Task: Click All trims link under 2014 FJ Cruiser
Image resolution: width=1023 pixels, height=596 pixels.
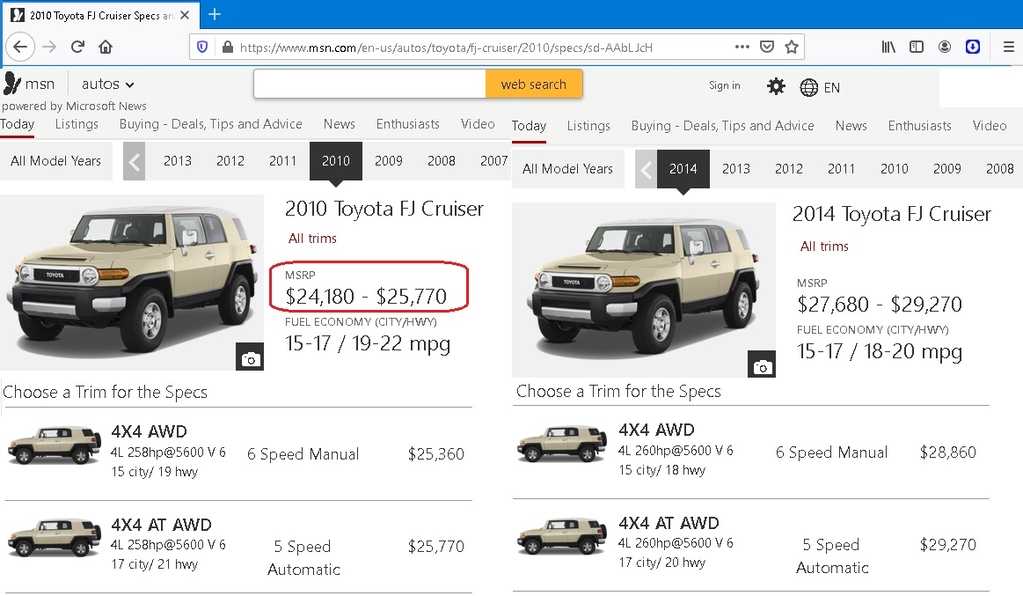Action: [824, 246]
